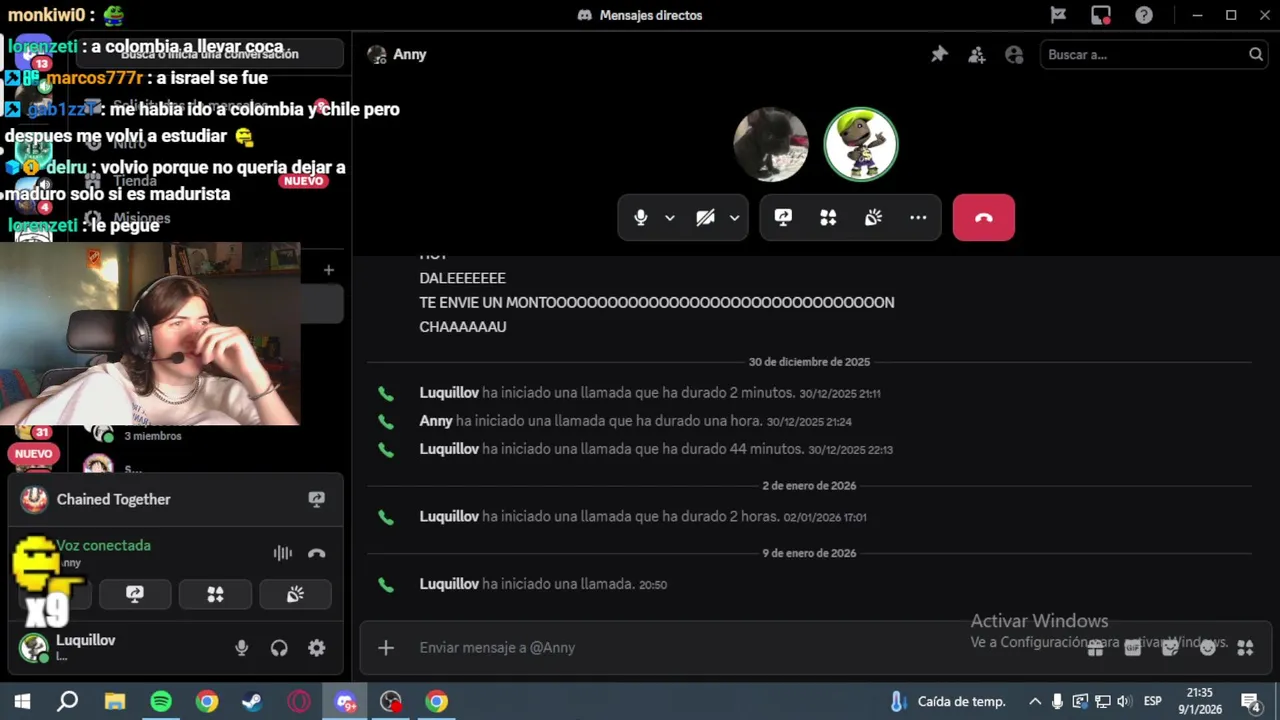Open Discord help question mark

[1144, 15]
